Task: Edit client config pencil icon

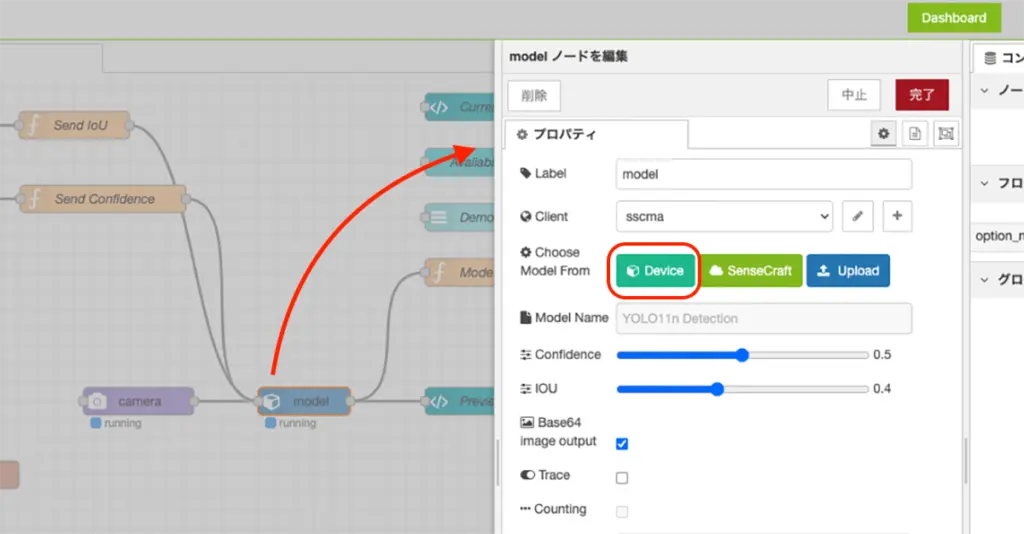Action: pyautogui.click(x=857, y=216)
